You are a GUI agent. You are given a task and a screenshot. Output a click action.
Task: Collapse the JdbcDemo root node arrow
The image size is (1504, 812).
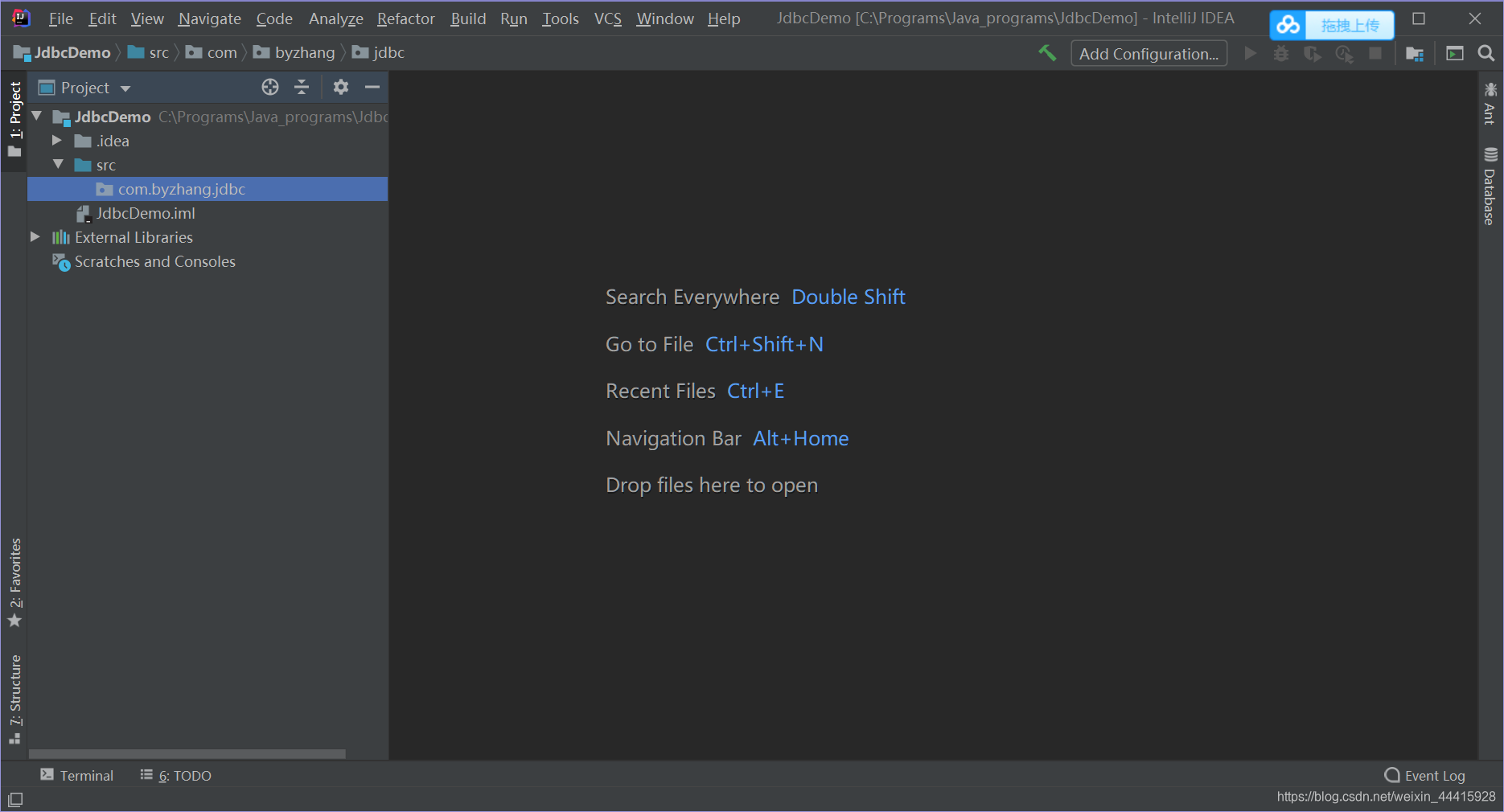pos(37,117)
